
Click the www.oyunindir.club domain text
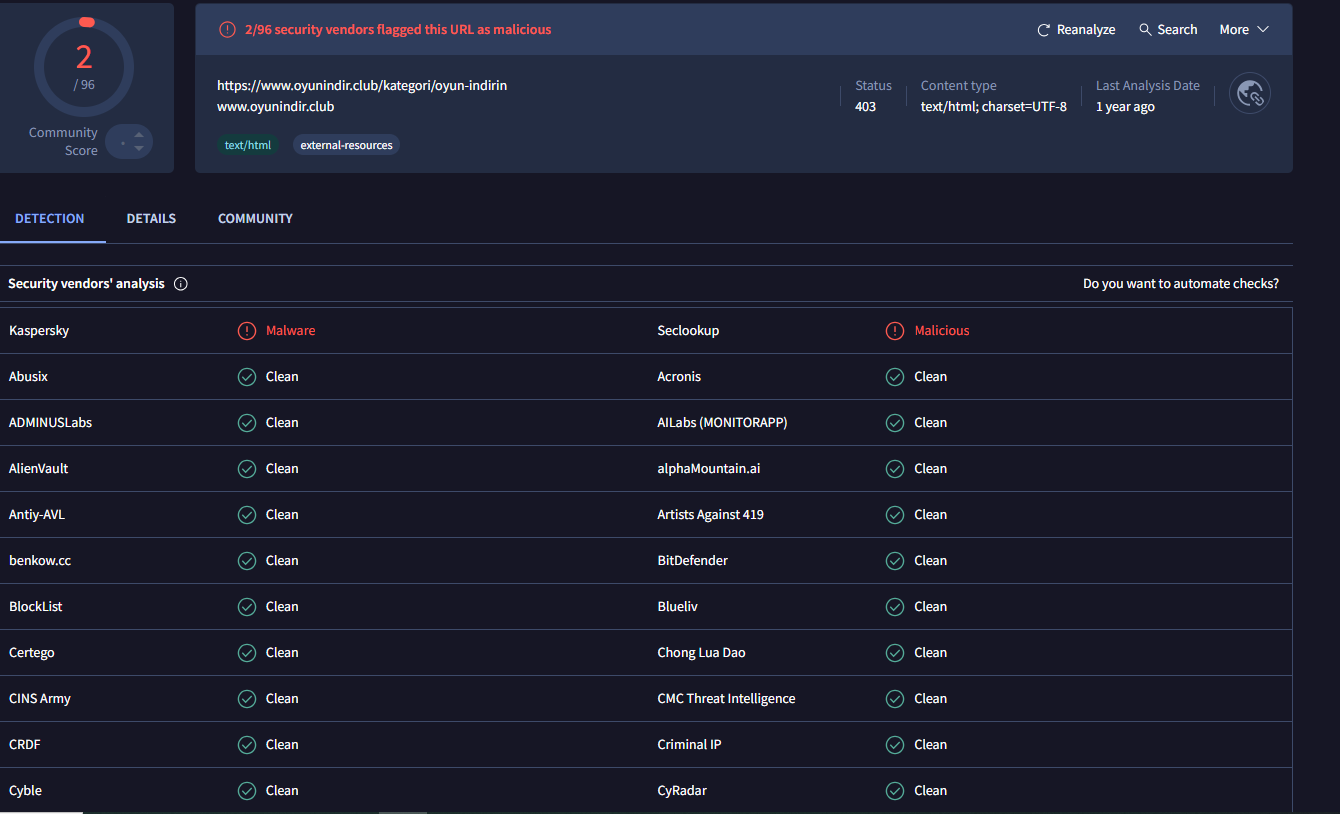coord(276,106)
